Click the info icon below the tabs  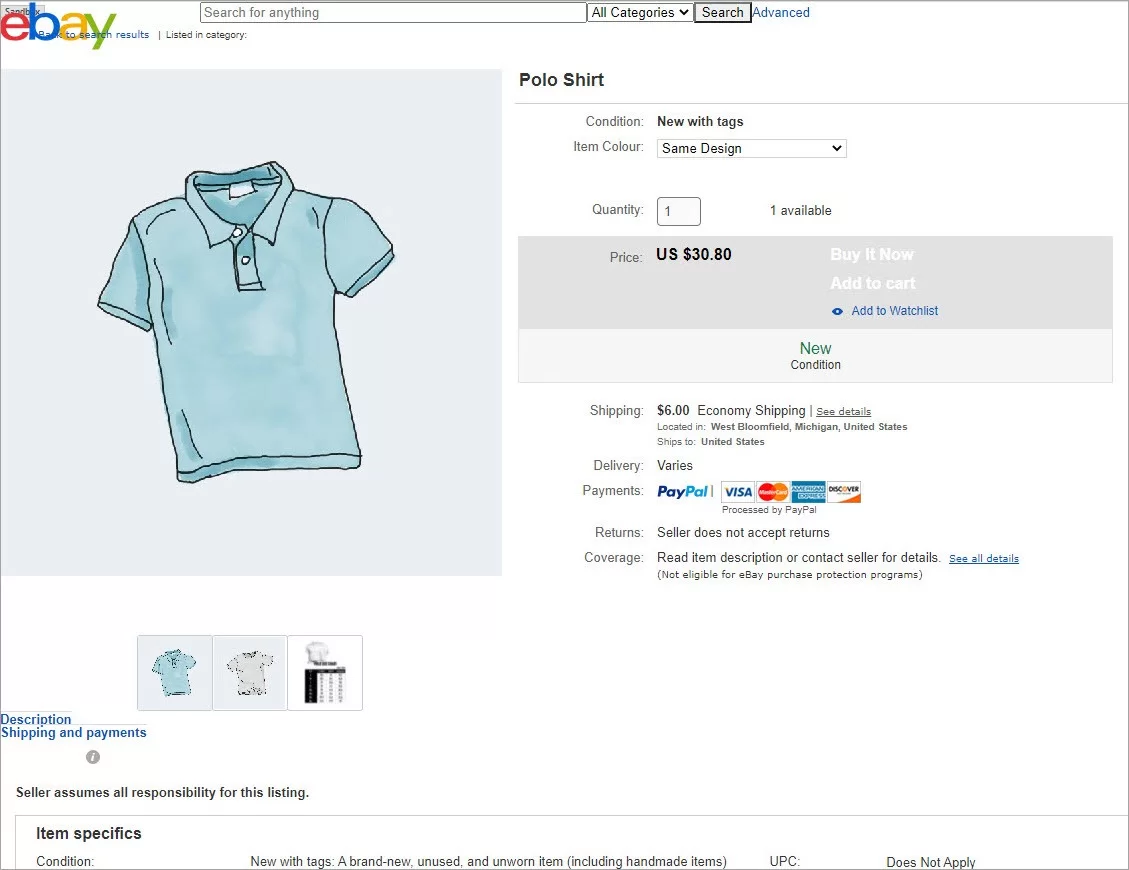point(92,757)
